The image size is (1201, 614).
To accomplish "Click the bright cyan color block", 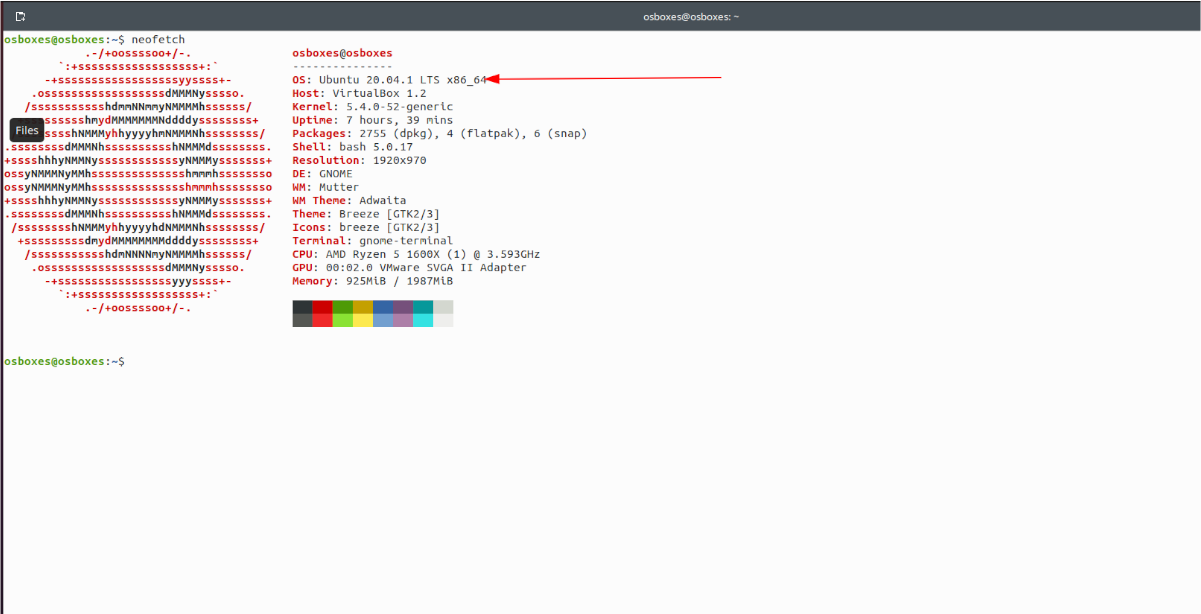I will [423, 320].
